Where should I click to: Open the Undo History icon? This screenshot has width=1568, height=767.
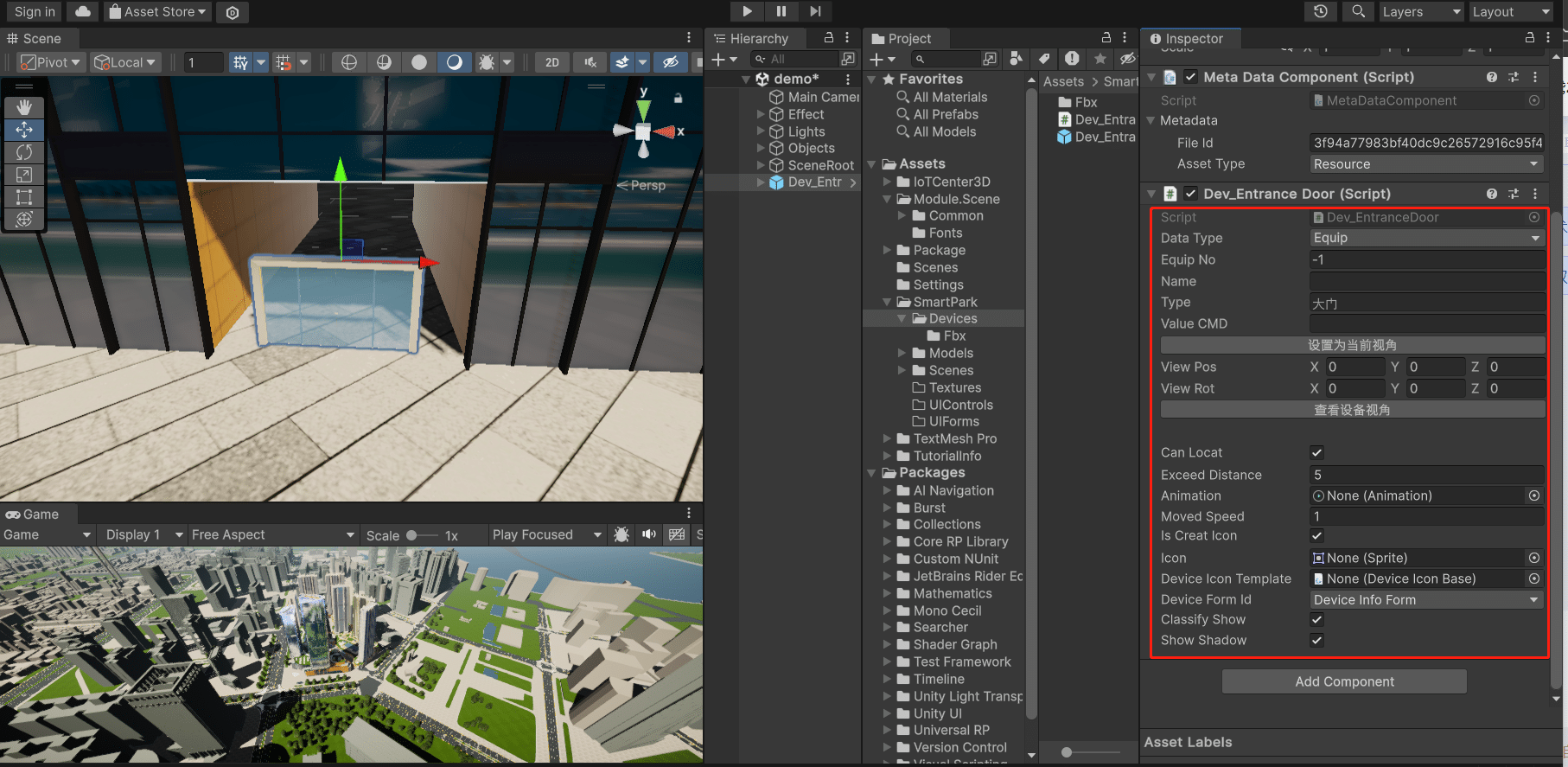[1321, 11]
